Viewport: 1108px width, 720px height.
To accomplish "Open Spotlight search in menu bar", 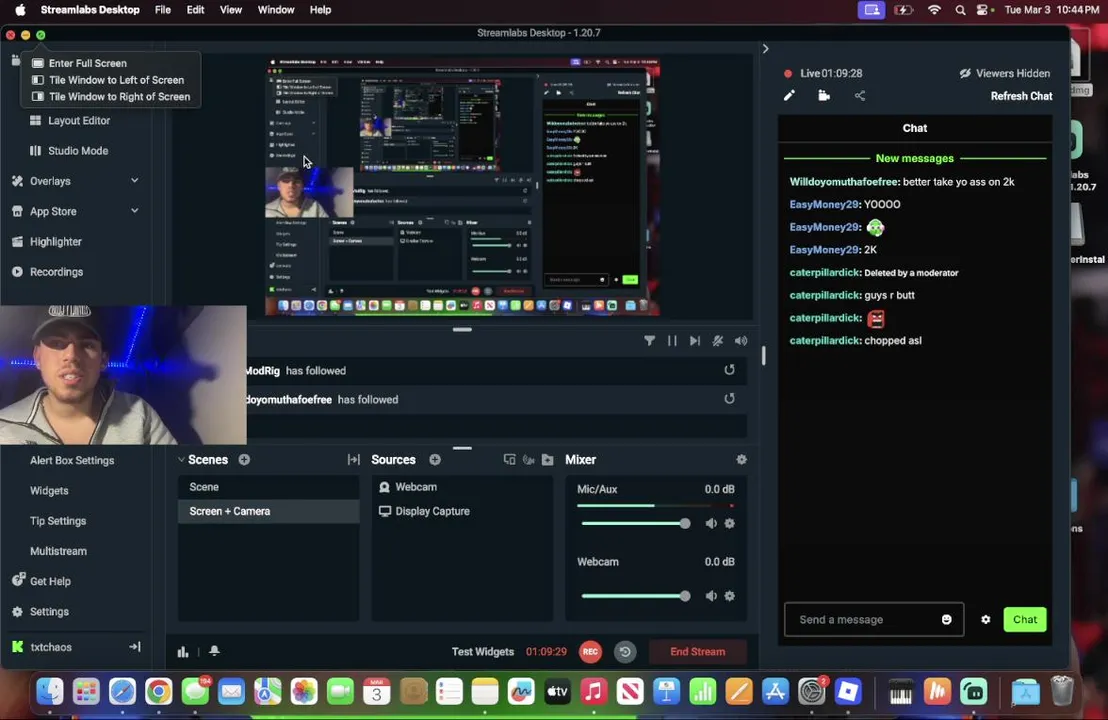I will tap(960, 10).
